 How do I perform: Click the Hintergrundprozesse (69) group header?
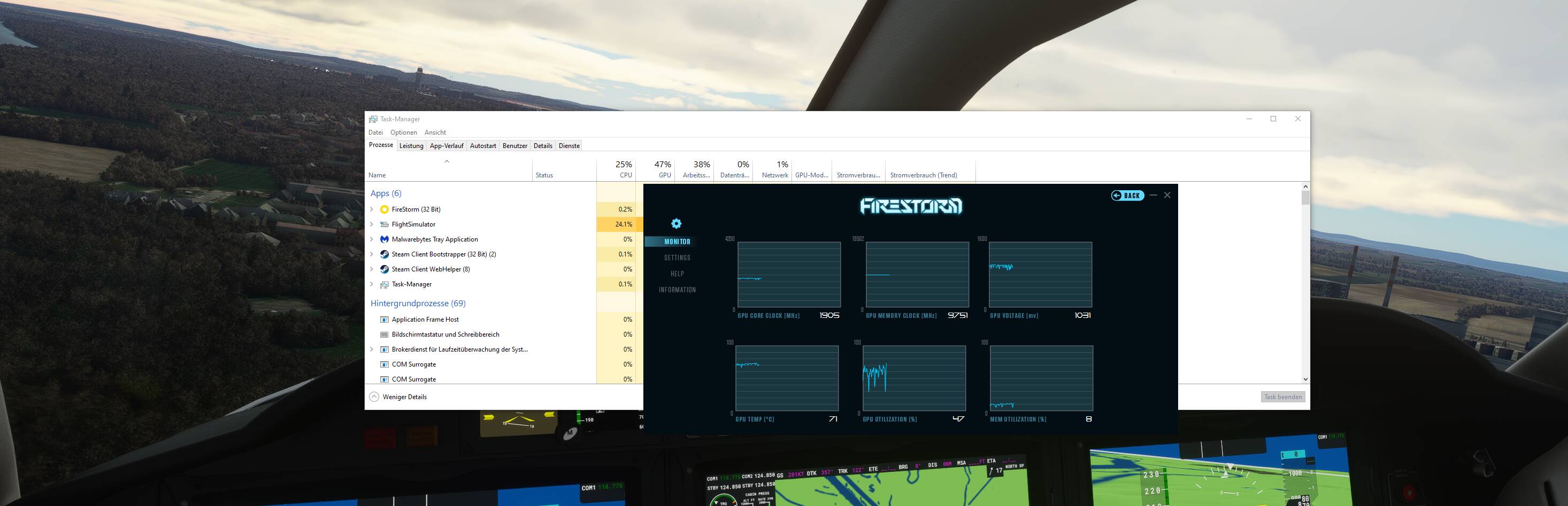(418, 303)
